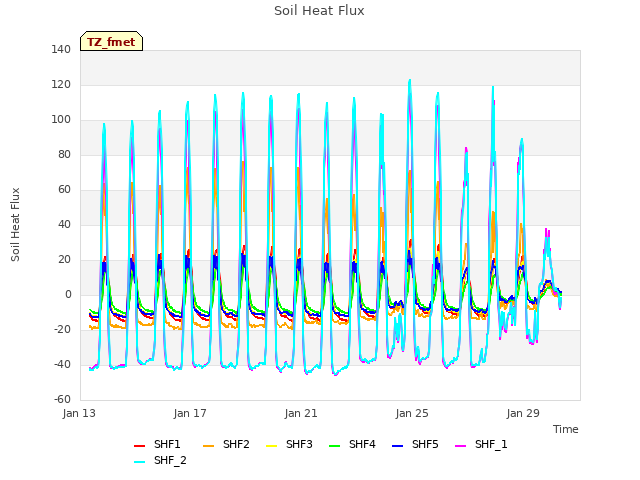Click the 40 y-axis tick label
This screenshot has width=640, height=480.
pyautogui.click(x=64, y=225)
